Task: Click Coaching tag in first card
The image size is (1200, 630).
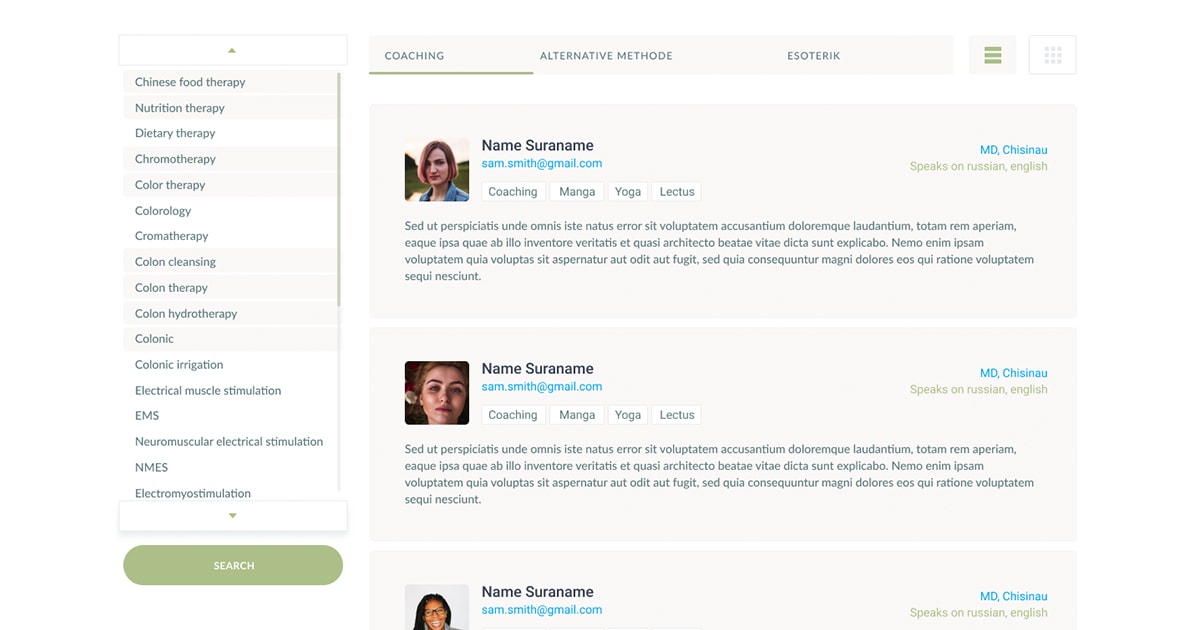Action: pos(513,192)
